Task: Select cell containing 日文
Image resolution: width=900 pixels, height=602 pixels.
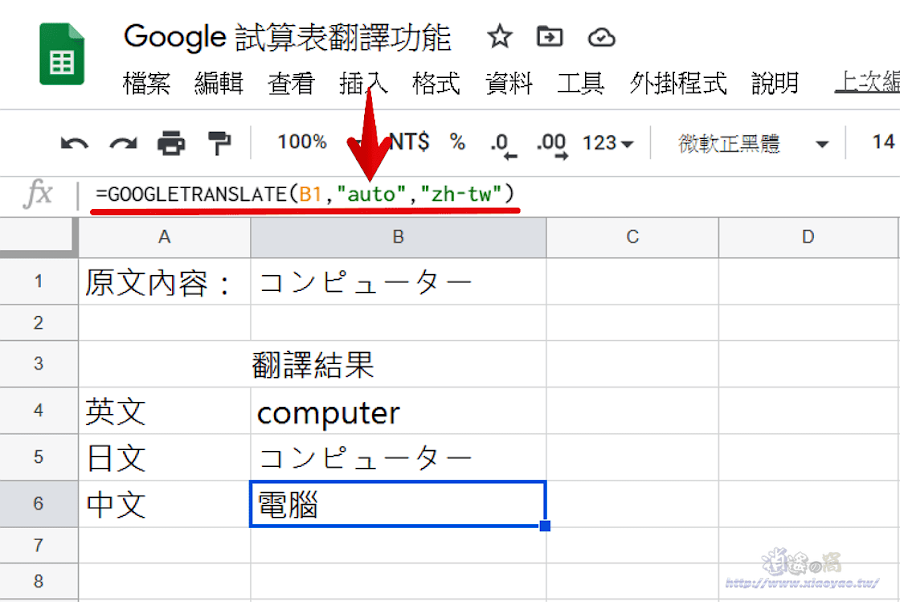Action: 165,457
